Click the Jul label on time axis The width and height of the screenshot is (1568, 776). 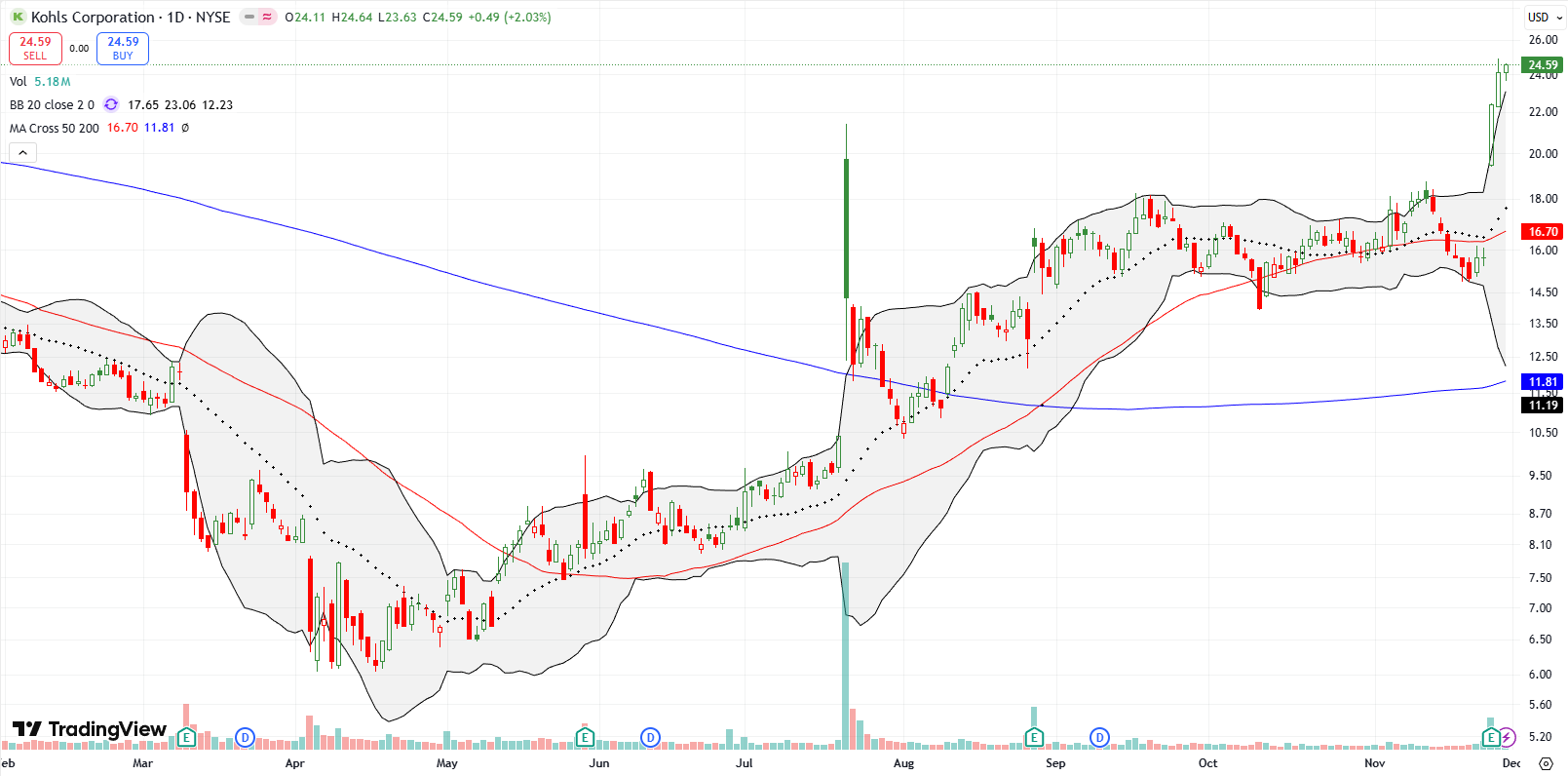[745, 763]
